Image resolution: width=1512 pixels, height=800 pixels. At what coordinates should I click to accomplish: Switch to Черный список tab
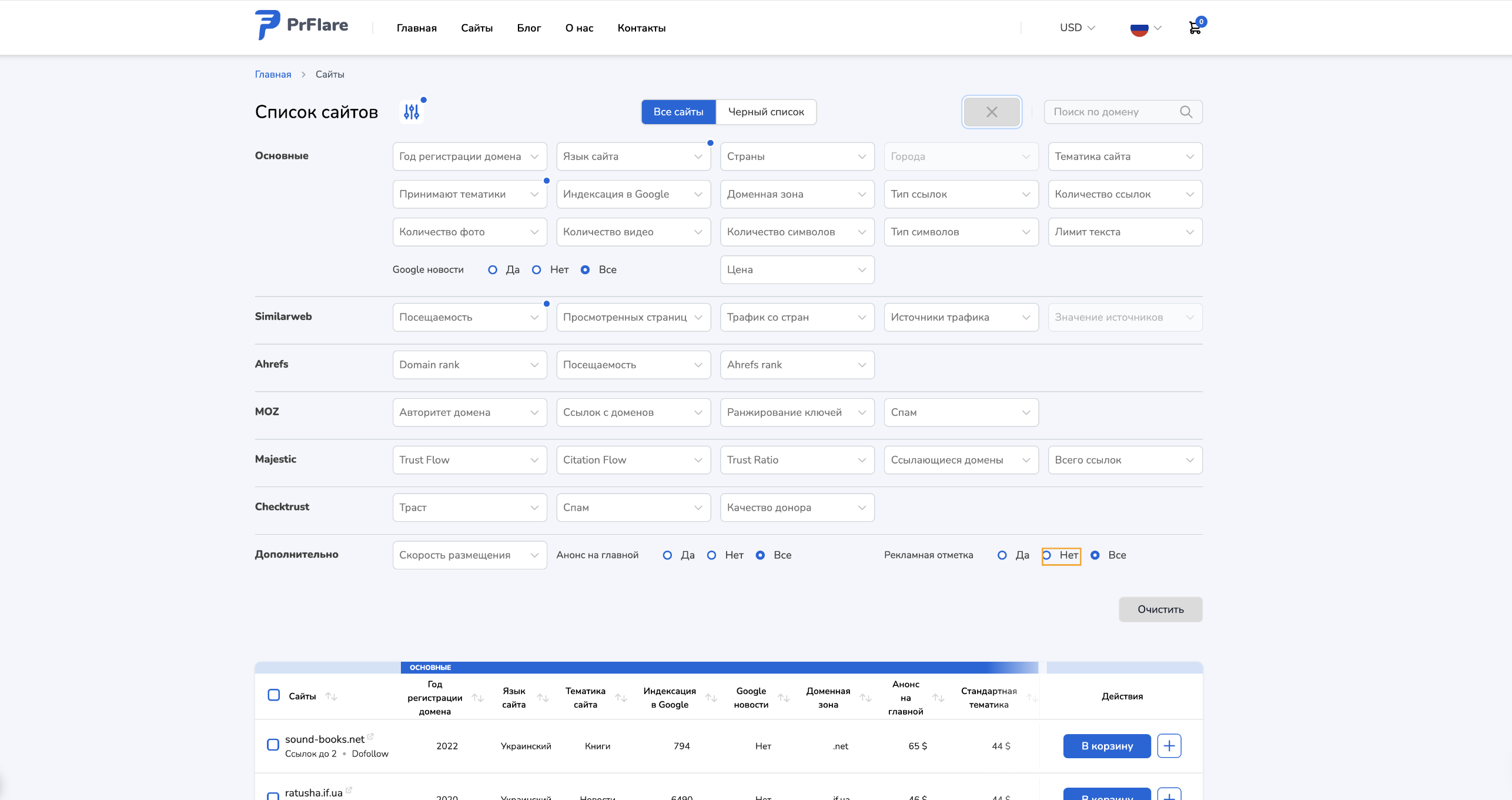coord(766,112)
